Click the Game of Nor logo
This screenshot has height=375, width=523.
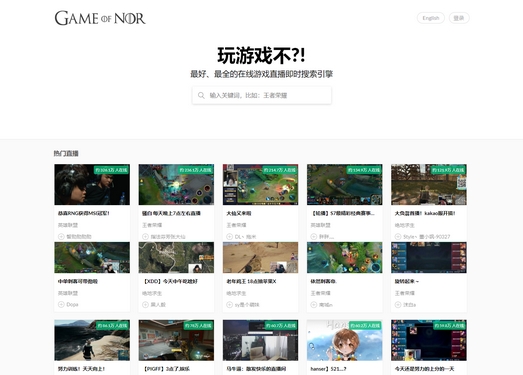[100, 18]
